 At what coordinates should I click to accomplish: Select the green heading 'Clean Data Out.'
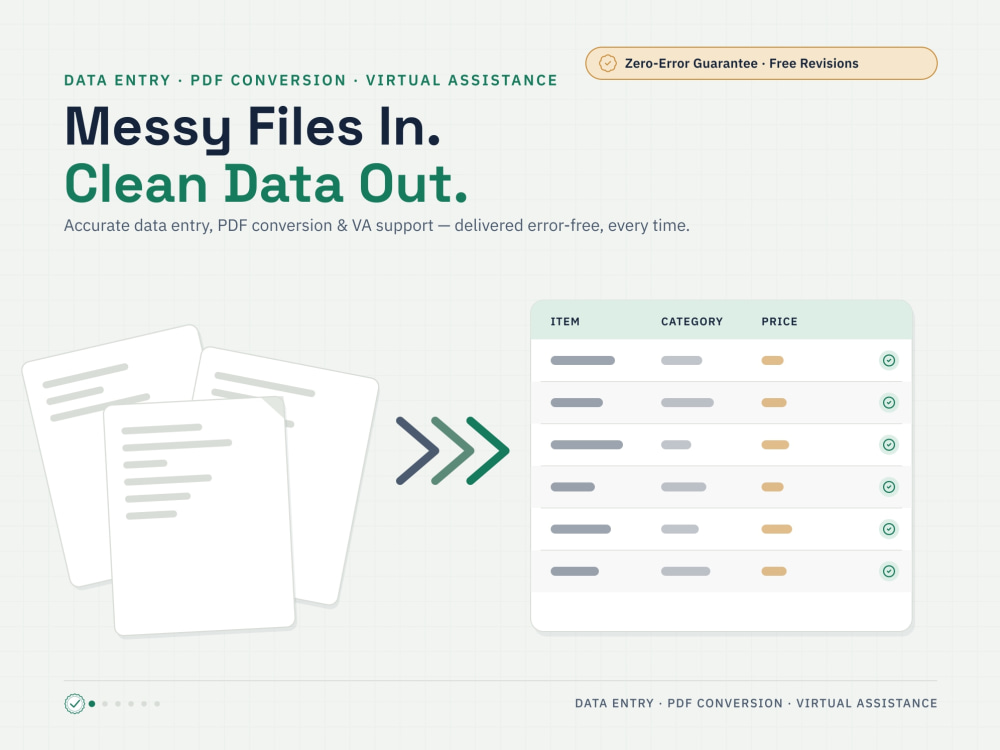pos(267,184)
